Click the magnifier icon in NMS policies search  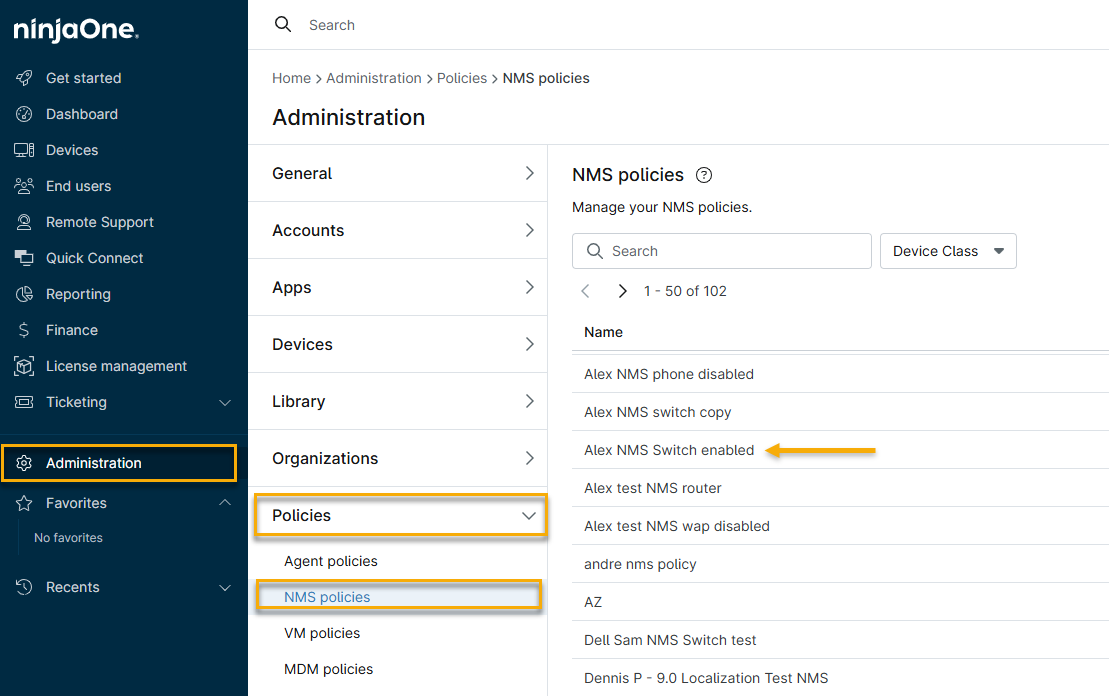(x=595, y=251)
